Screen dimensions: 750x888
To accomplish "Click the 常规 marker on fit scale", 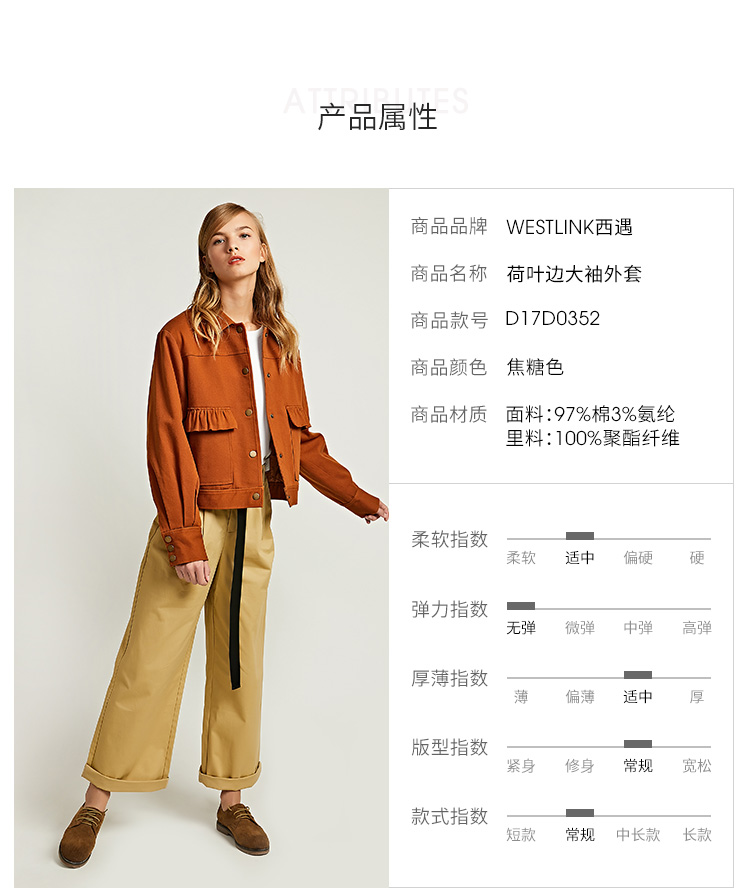I will coord(638,744).
